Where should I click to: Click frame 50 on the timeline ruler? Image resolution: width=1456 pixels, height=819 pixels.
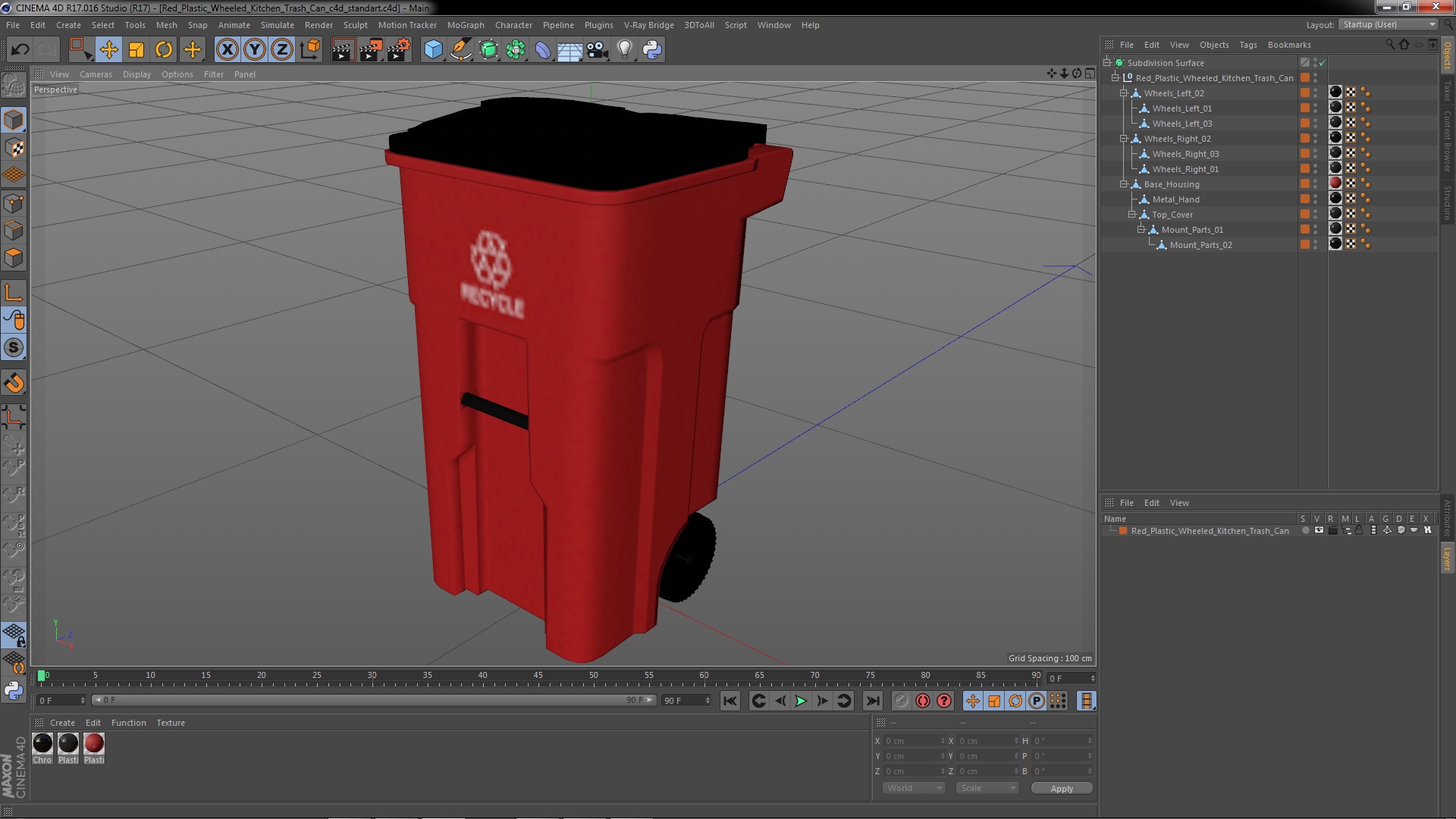(x=593, y=675)
